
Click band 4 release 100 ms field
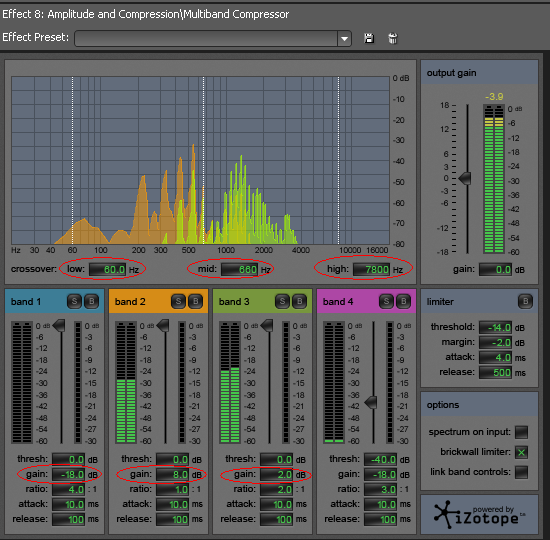click(380, 519)
